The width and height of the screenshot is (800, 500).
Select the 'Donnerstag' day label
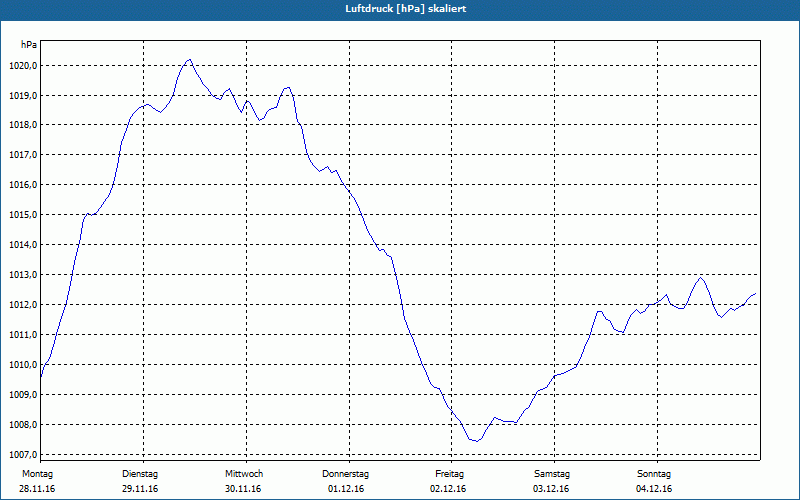[x=345, y=474]
